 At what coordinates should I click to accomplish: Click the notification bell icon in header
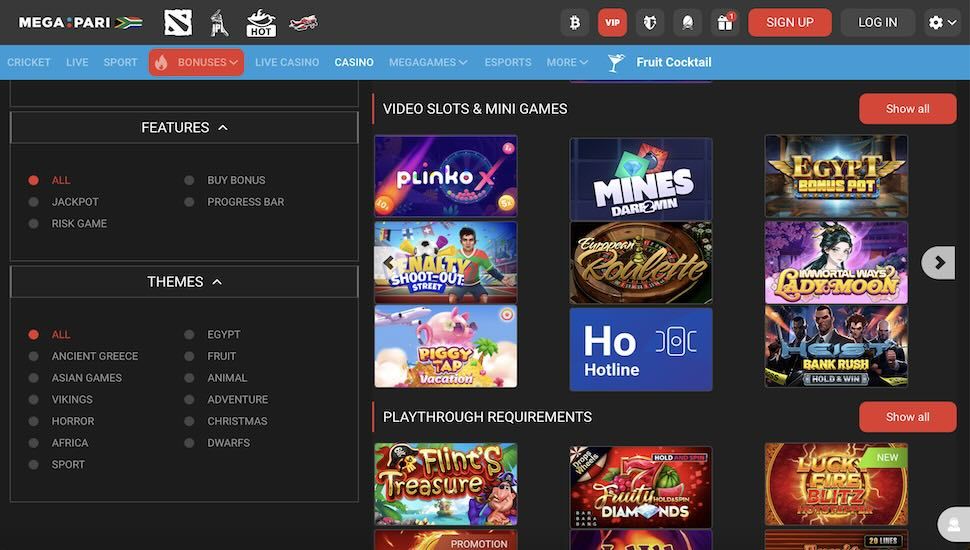[687, 22]
